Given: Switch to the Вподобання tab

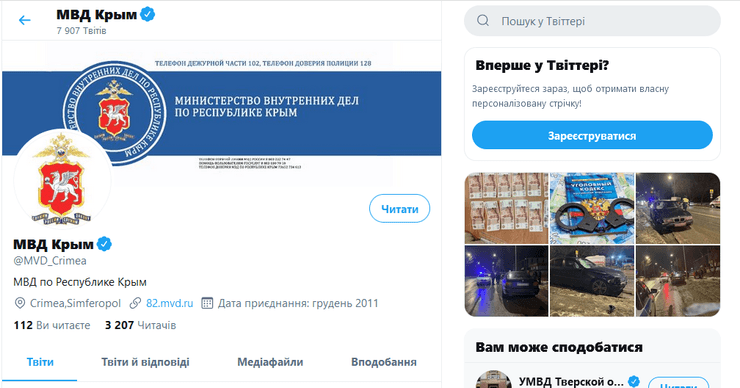Looking at the screenshot, I should click(384, 363).
